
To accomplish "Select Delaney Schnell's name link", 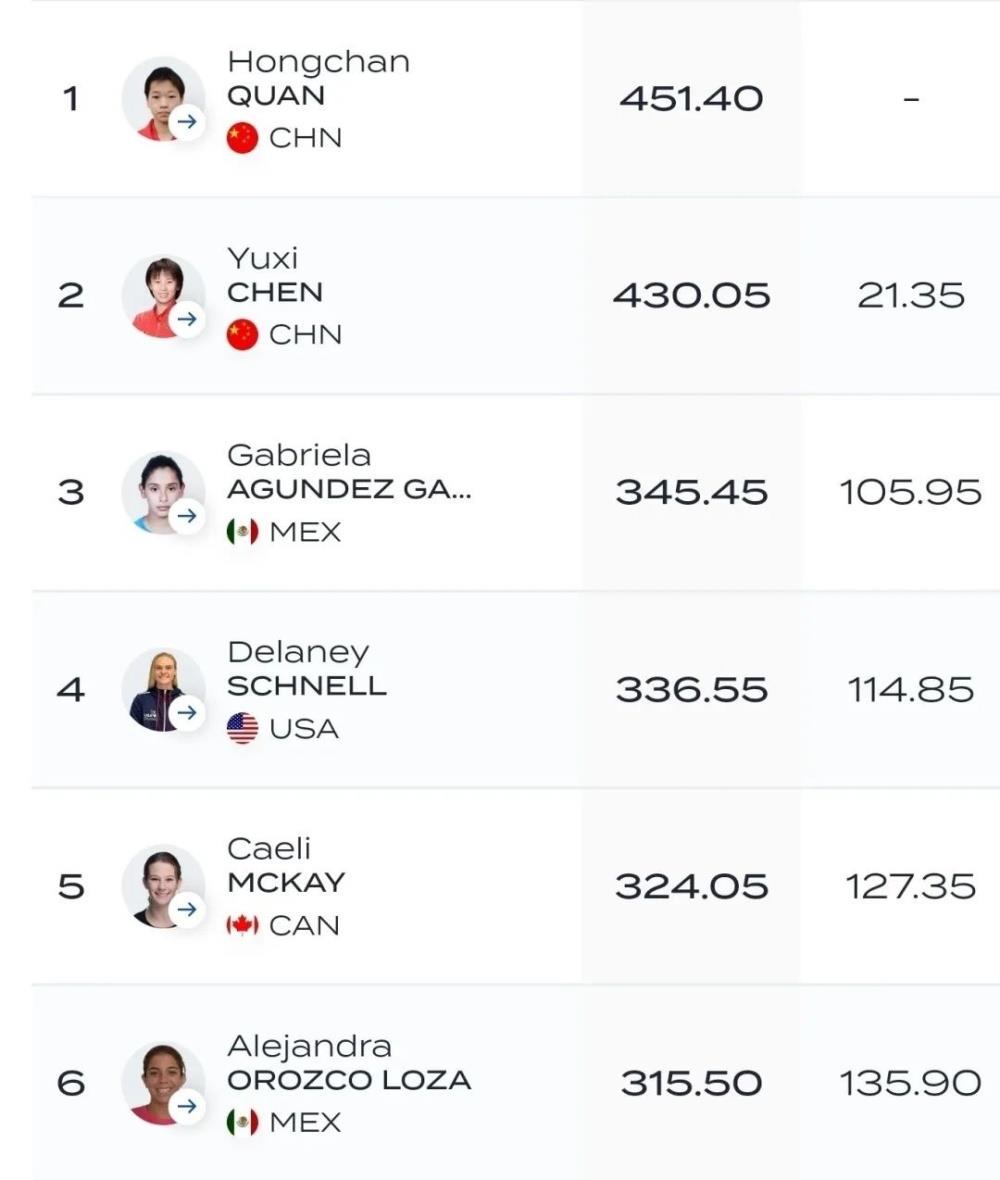I will pos(306,669).
